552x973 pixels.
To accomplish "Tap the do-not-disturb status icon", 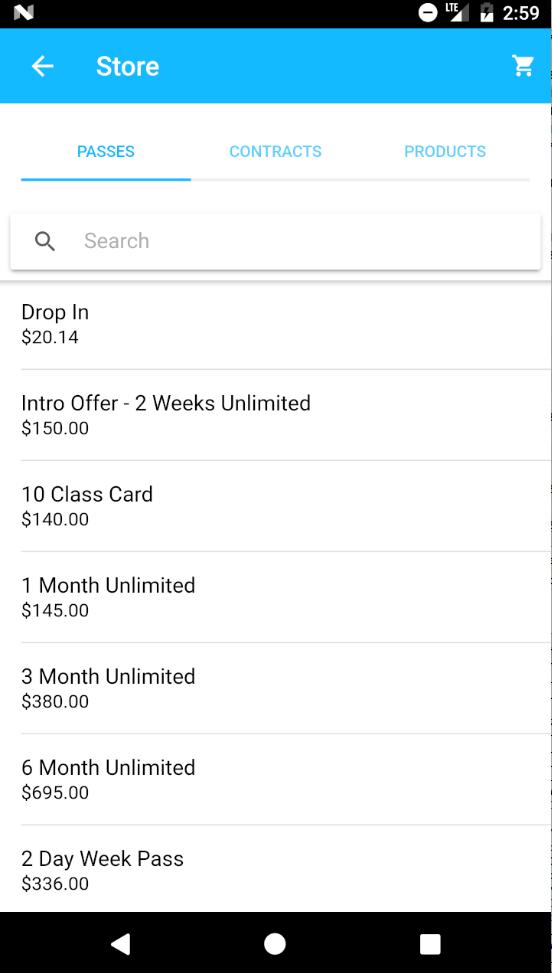I will click(428, 13).
